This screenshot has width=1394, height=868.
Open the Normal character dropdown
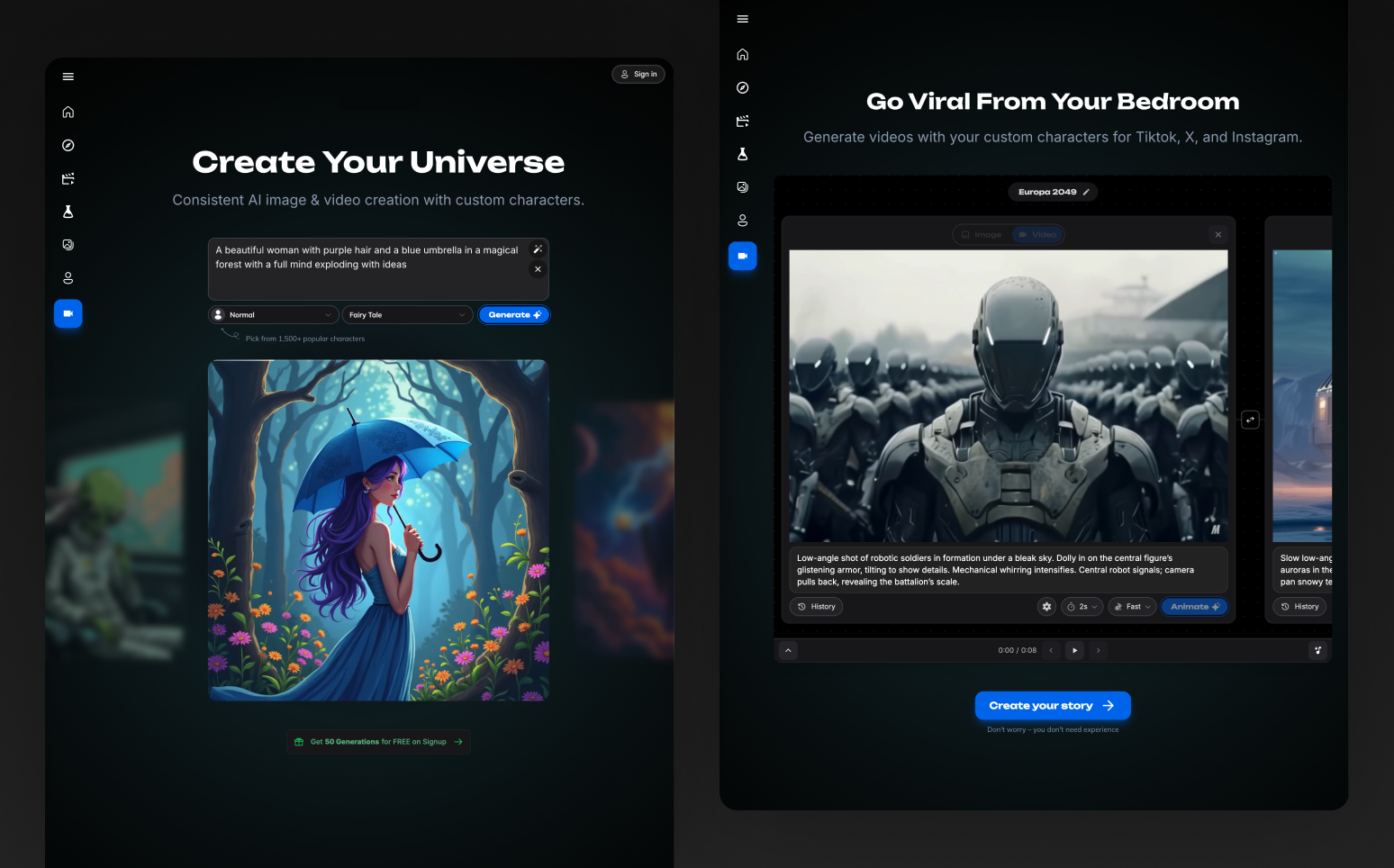click(x=273, y=314)
